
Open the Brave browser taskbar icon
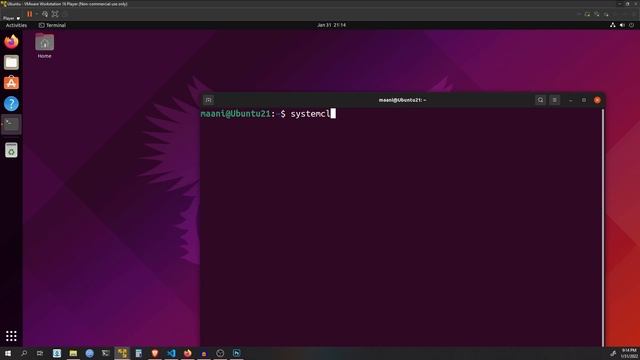pyautogui.click(x=155, y=353)
